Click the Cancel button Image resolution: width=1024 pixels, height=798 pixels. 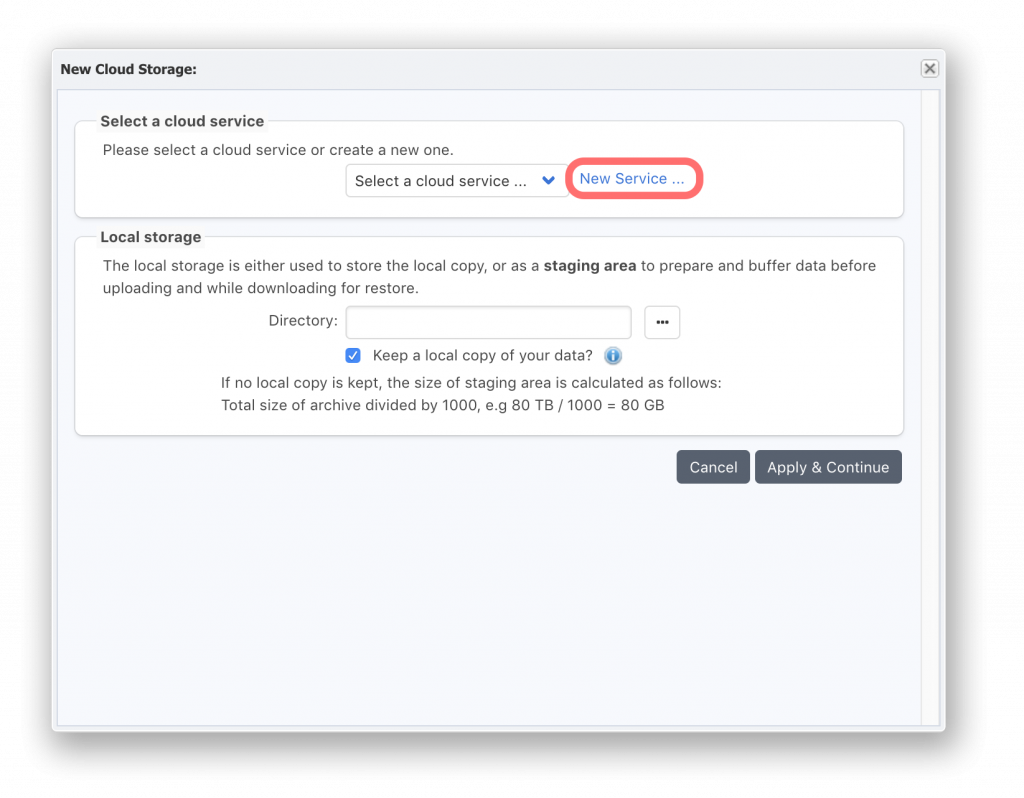[713, 467]
